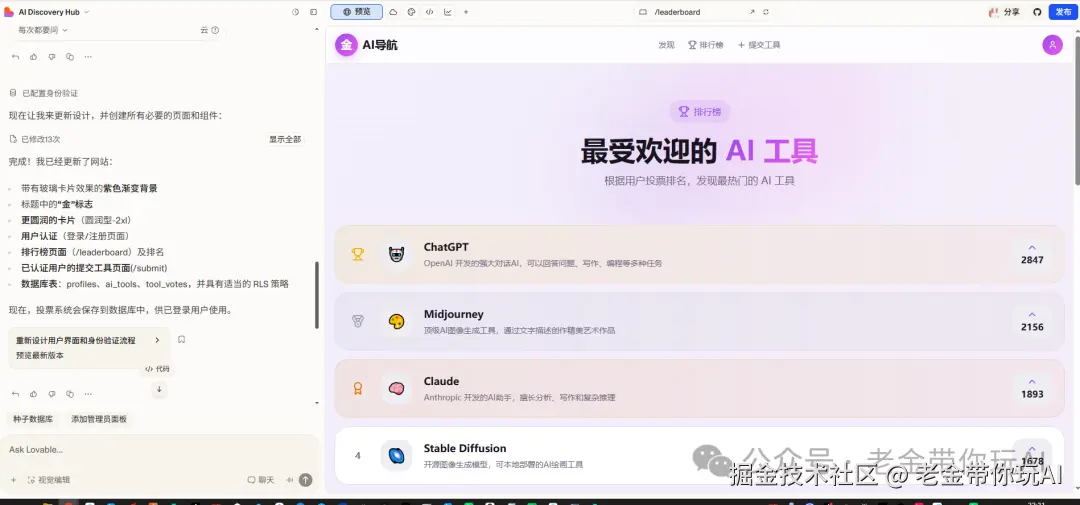This screenshot has height=505, width=1080.
Task: Choose the 种子数据库 suggestion chip
Action: click(x=33, y=419)
